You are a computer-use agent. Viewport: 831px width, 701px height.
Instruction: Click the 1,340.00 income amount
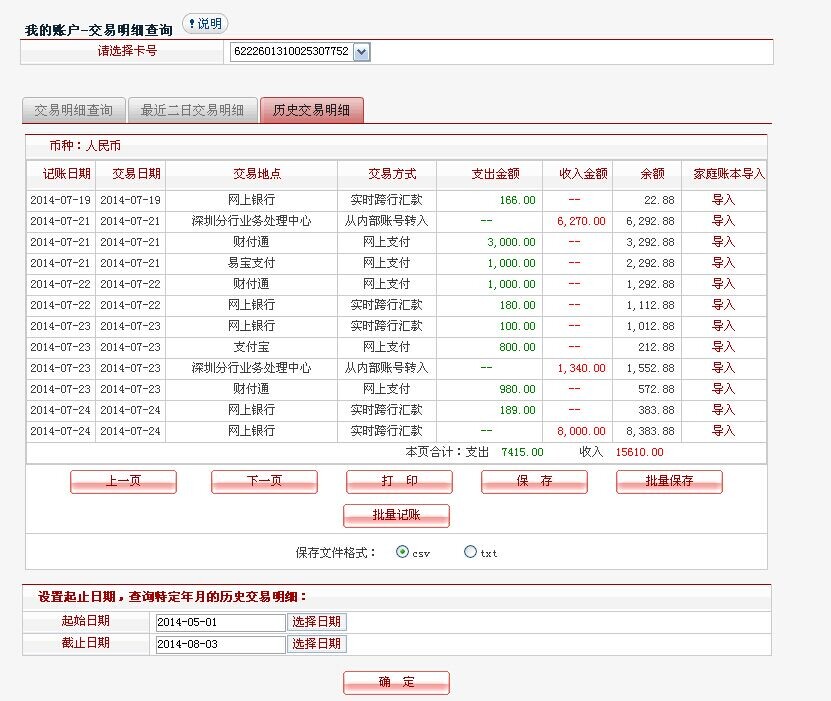581,368
